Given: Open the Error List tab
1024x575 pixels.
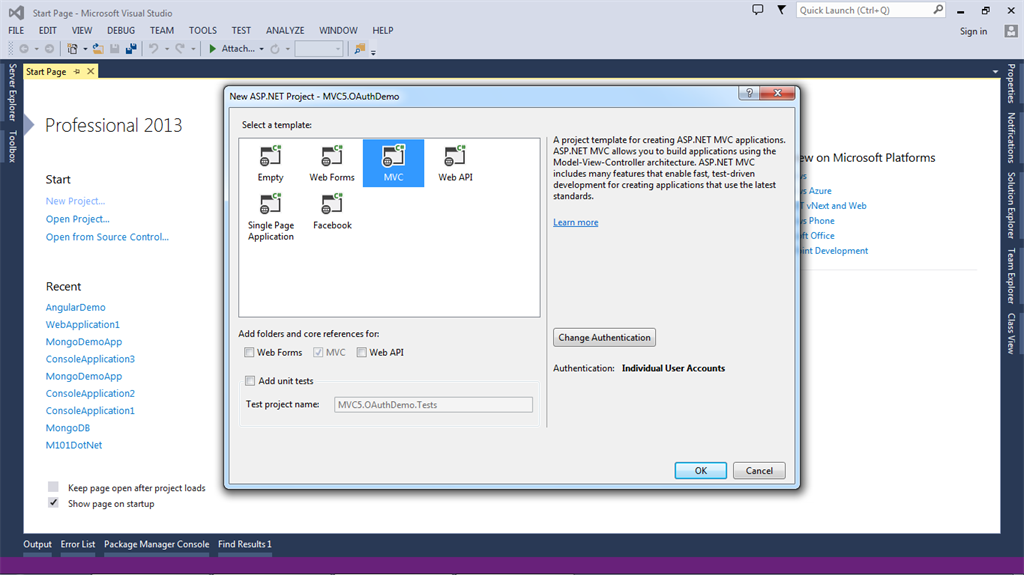Looking at the screenshot, I should (x=78, y=544).
